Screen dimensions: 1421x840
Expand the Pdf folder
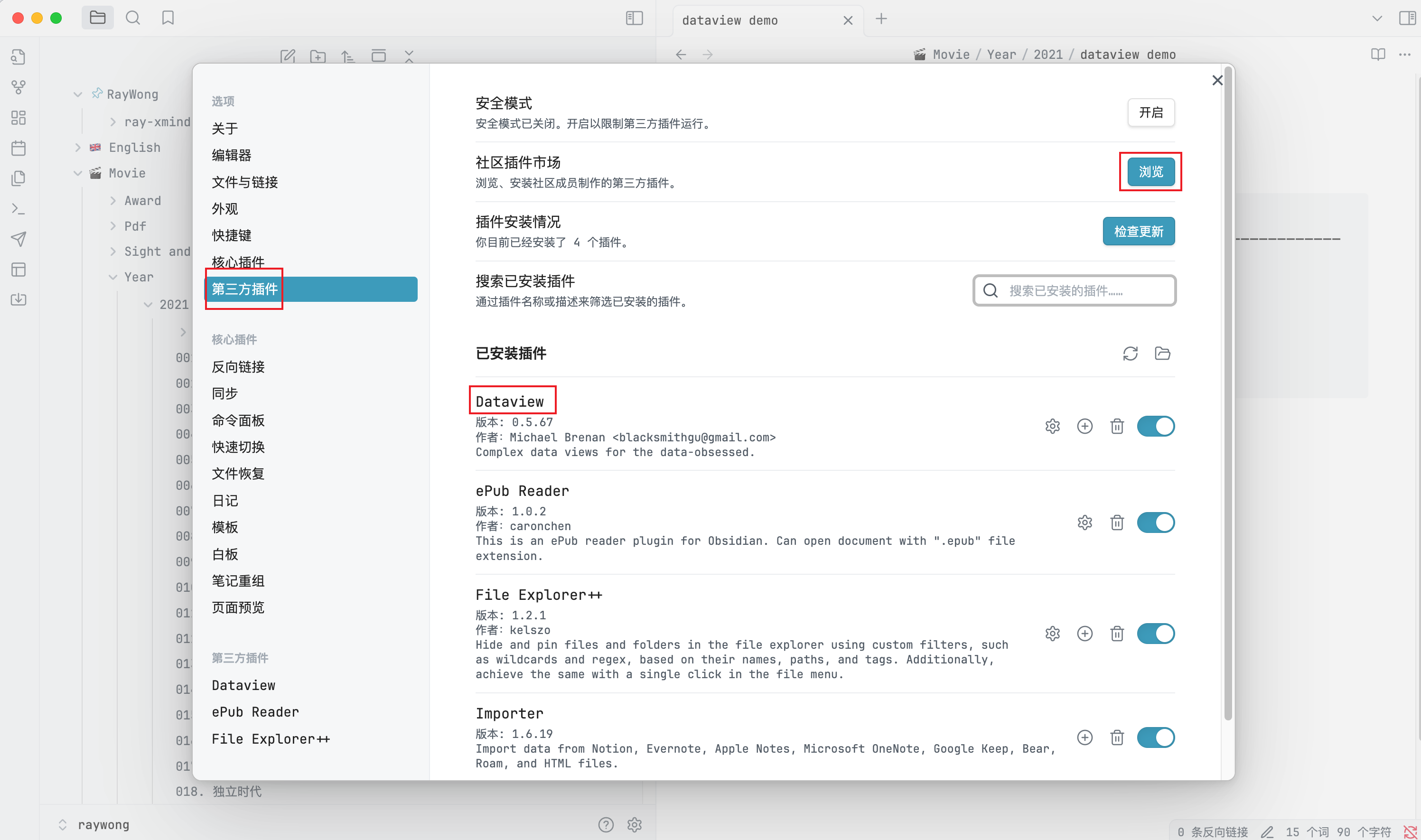pos(113,226)
